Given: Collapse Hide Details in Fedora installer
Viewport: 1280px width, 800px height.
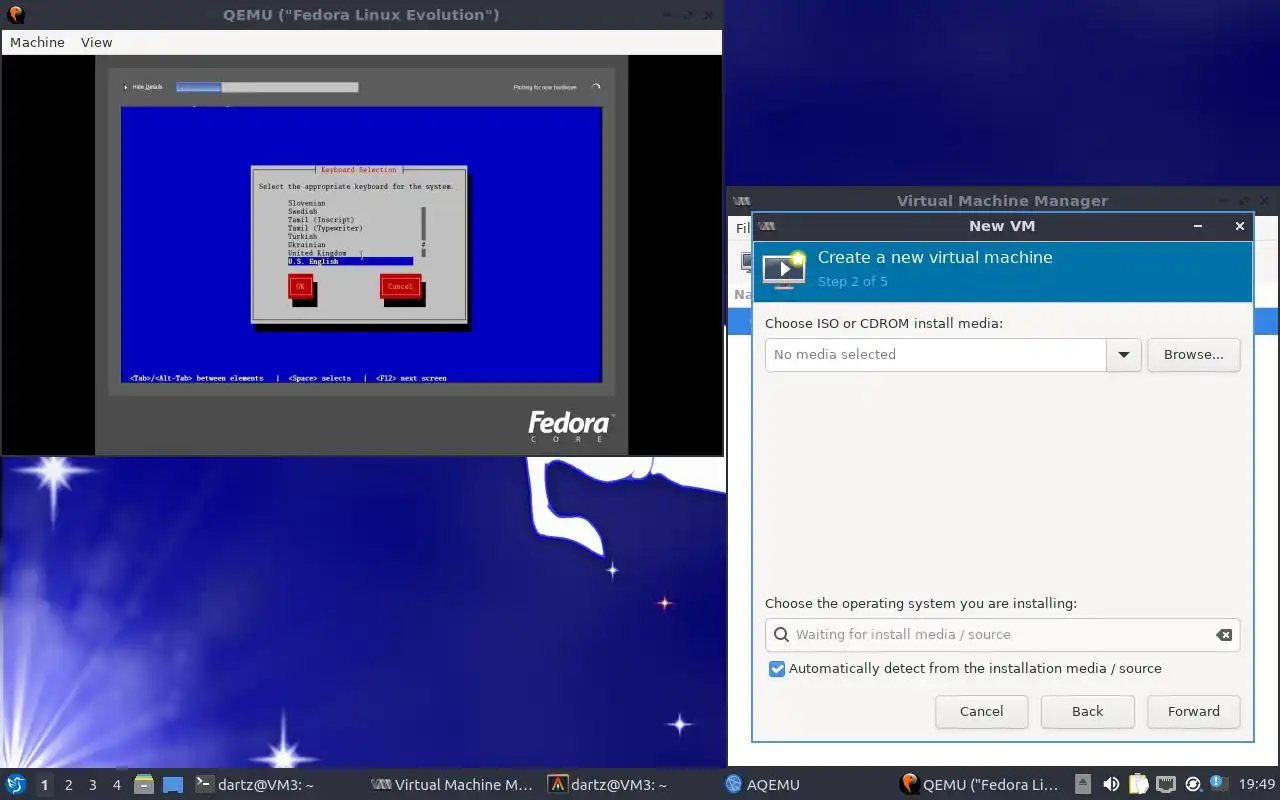Looking at the screenshot, I should 142,87.
